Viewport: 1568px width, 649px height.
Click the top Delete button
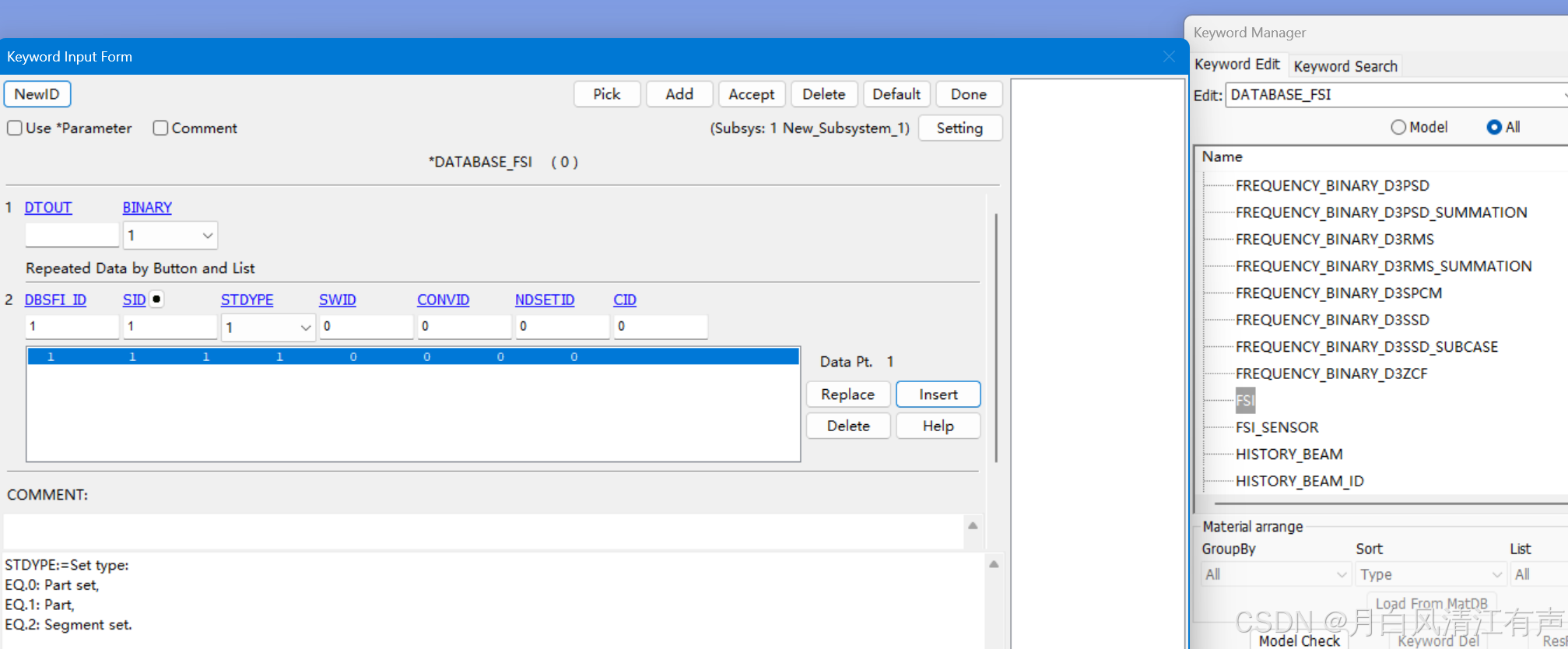coord(824,94)
